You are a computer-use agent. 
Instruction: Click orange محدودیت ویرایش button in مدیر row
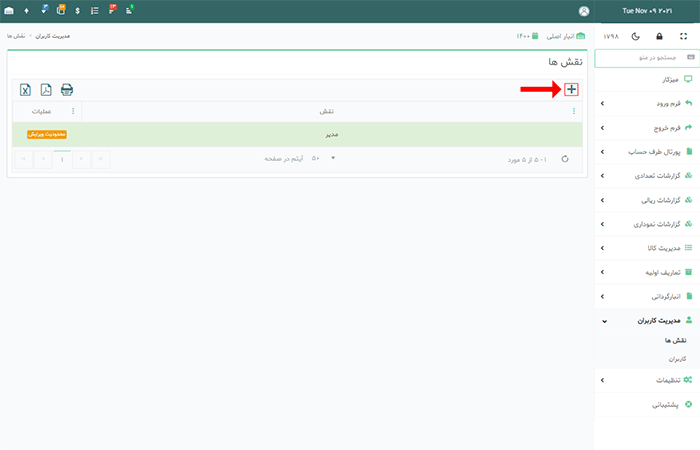click(47, 134)
